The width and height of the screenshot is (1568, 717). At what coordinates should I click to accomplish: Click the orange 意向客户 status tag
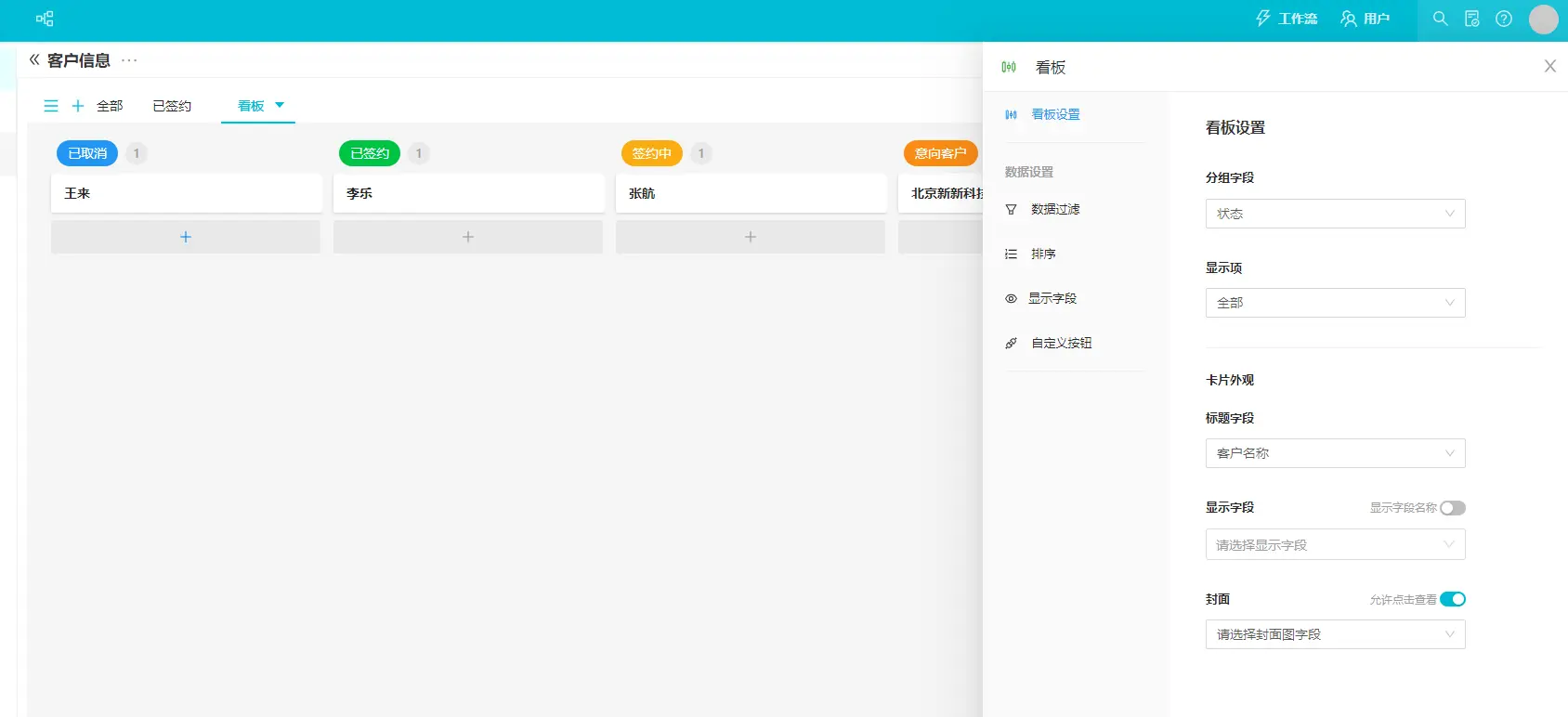940,153
